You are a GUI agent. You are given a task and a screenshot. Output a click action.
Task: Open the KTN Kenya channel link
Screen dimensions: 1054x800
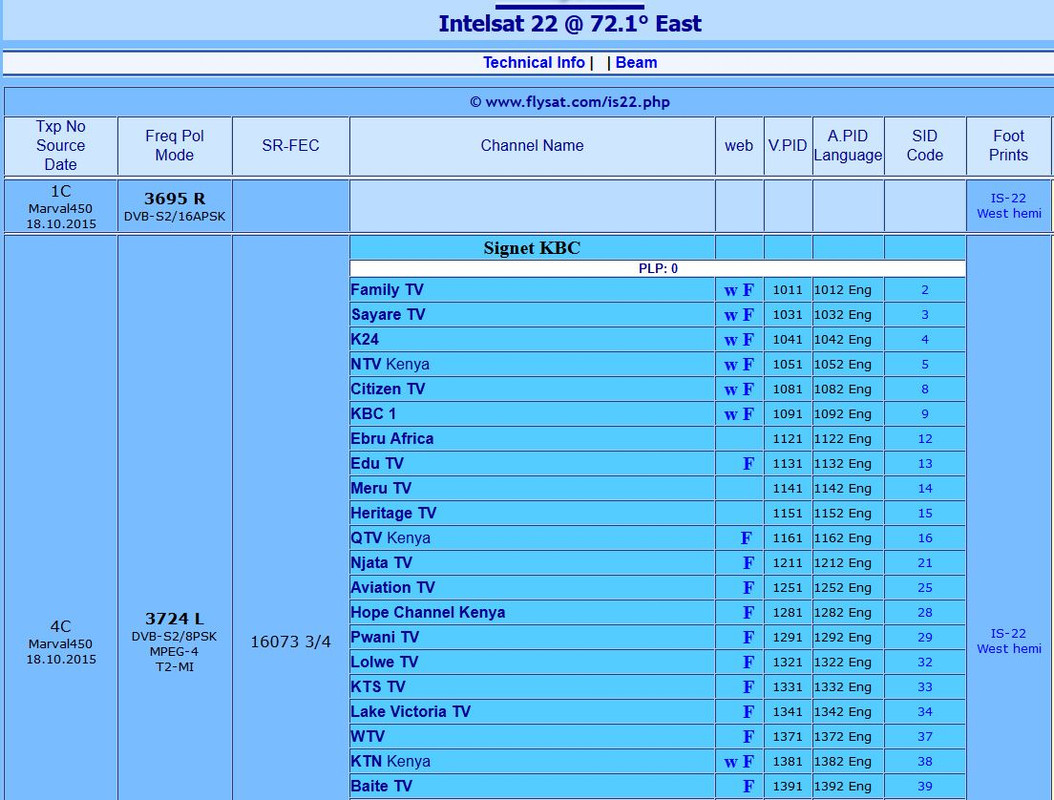391,762
